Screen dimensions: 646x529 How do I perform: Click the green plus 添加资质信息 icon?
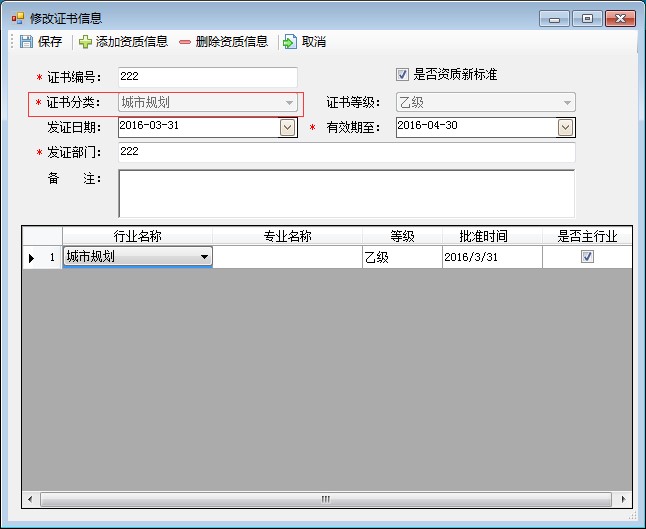coord(85,42)
